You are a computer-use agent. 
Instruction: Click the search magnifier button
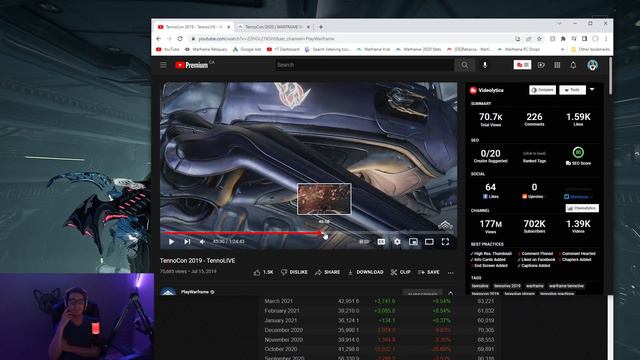[x=464, y=65]
